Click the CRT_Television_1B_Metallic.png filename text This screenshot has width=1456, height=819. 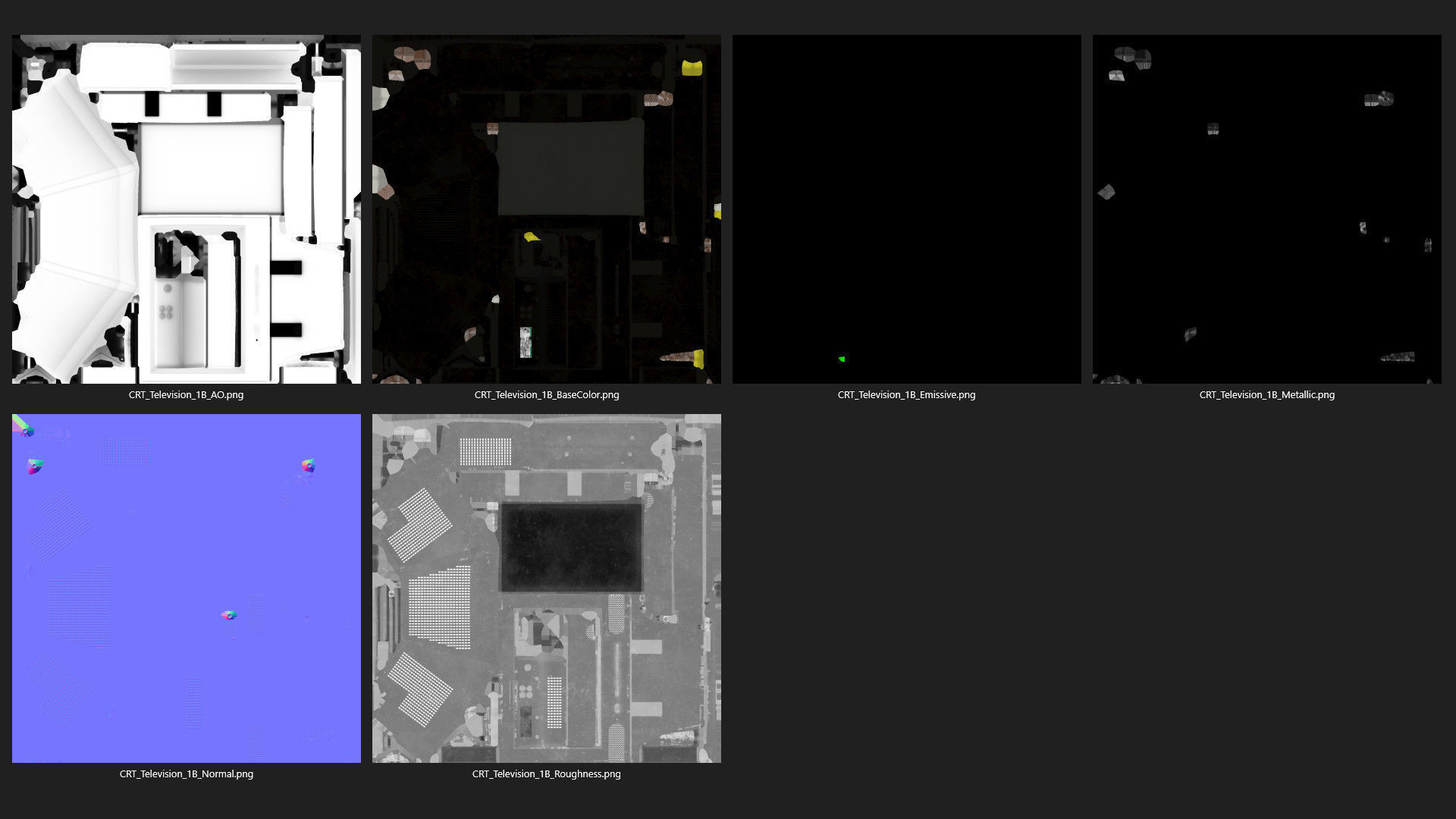[1266, 394]
